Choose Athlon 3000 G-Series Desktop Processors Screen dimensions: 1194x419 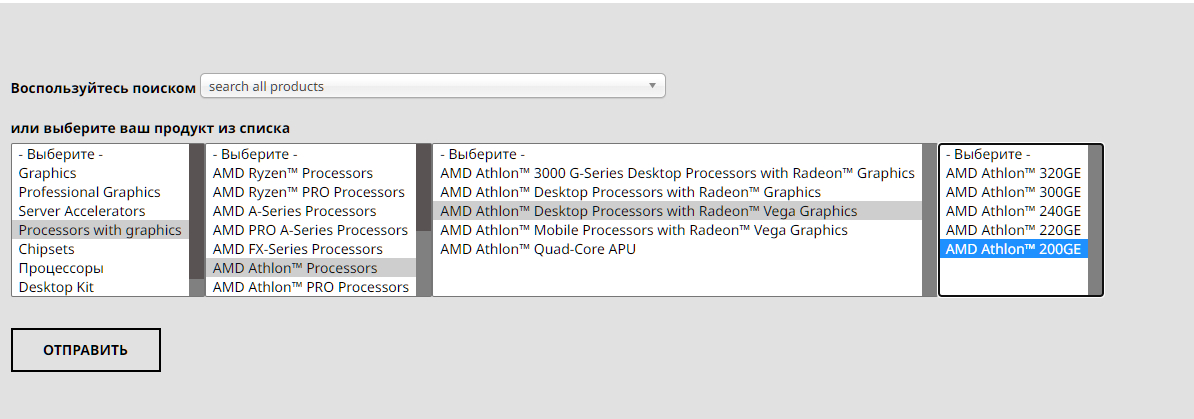[677, 173]
